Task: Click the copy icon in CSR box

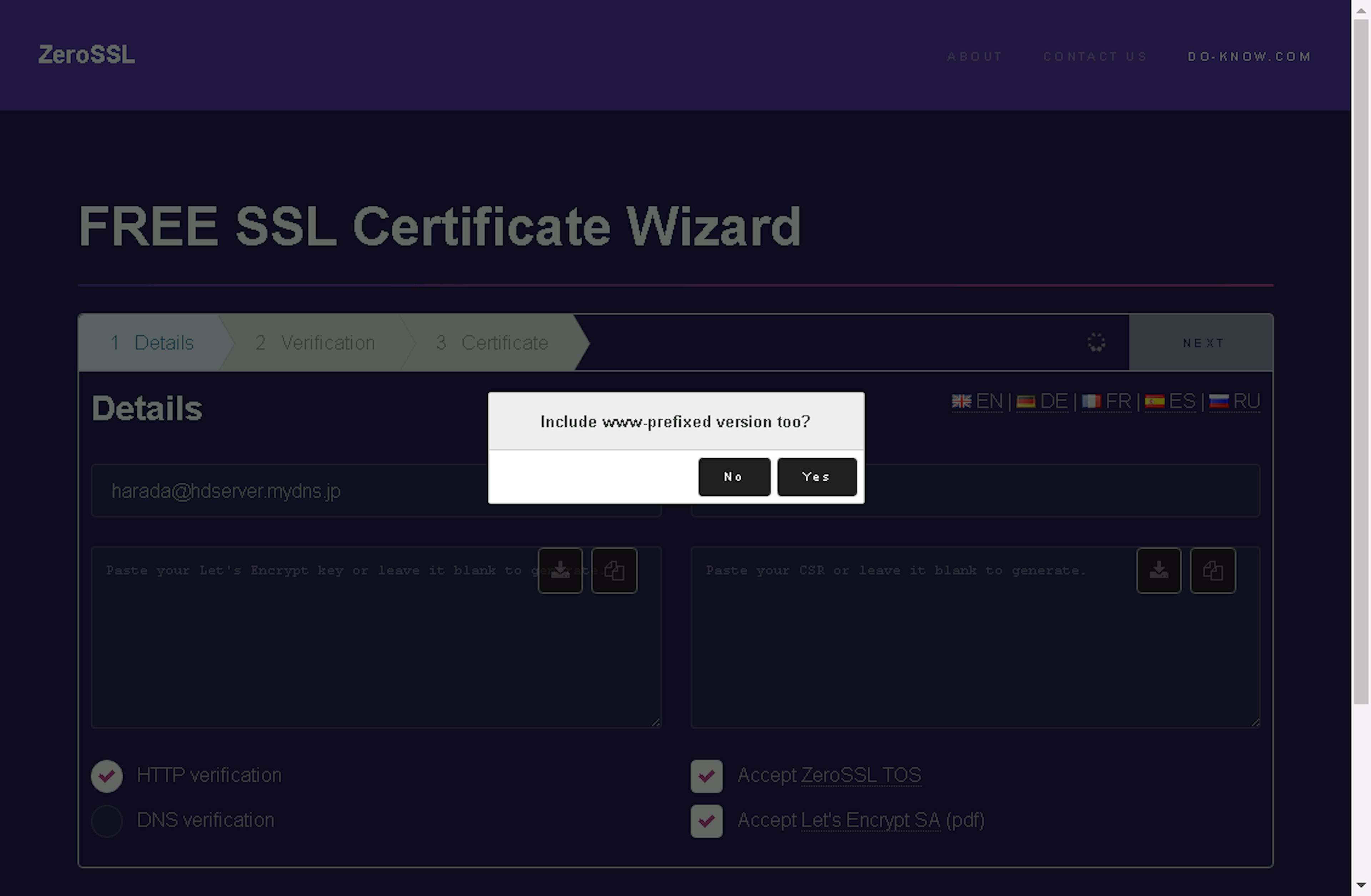Action: point(1212,571)
